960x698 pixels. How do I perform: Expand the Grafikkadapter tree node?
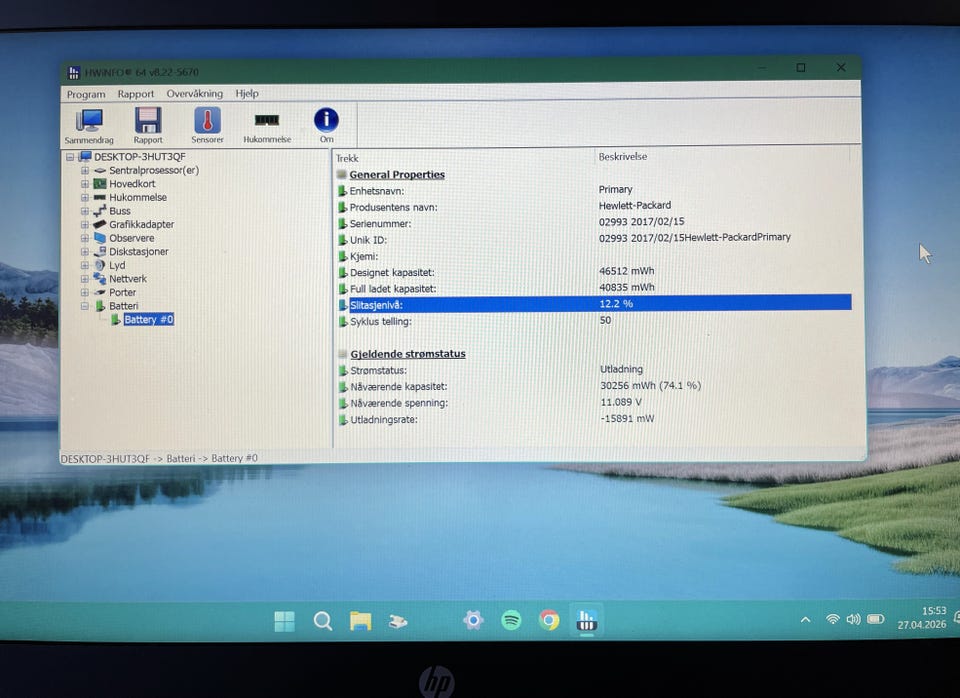click(84, 224)
